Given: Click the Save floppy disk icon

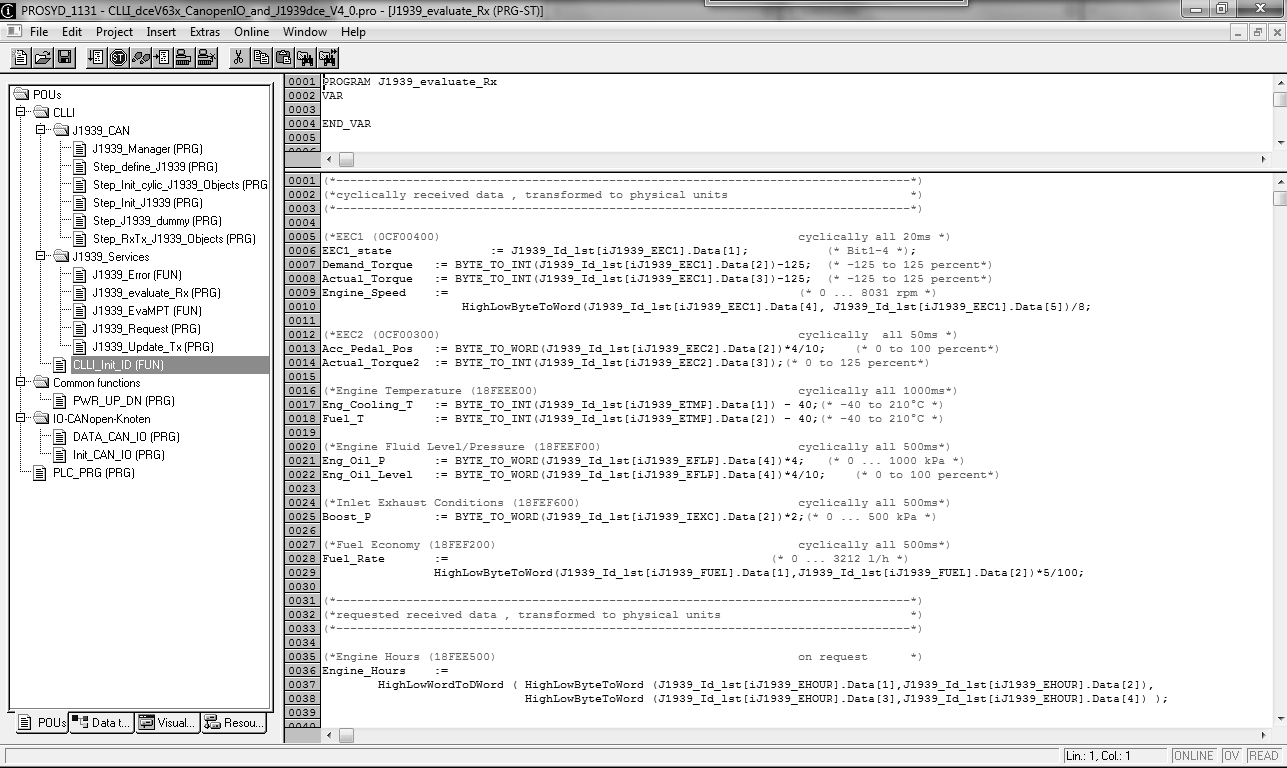Looking at the screenshot, I should (64, 57).
